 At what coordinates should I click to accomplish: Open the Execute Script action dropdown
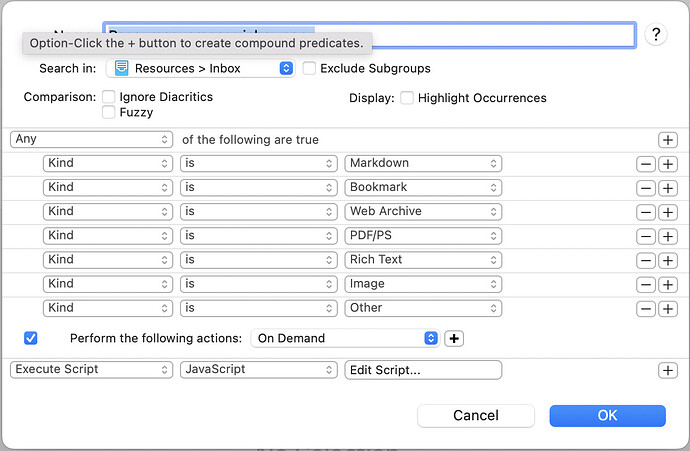coord(92,370)
